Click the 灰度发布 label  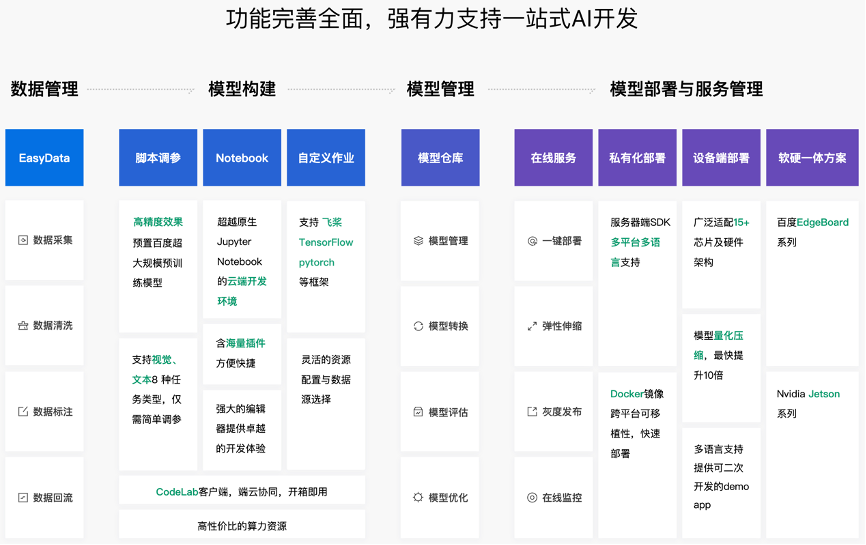tap(562, 411)
